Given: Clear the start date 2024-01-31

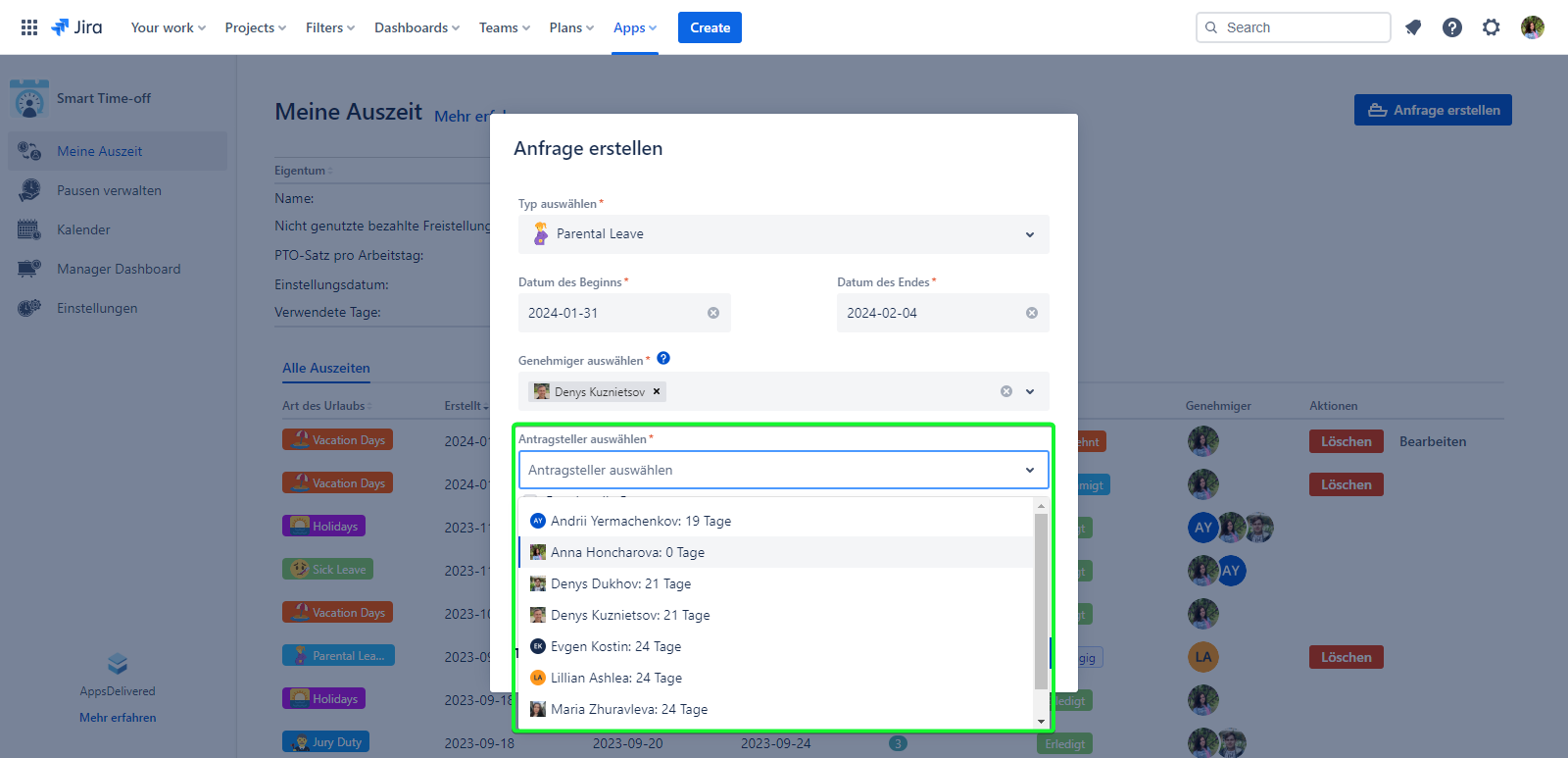Looking at the screenshot, I should click(x=713, y=313).
